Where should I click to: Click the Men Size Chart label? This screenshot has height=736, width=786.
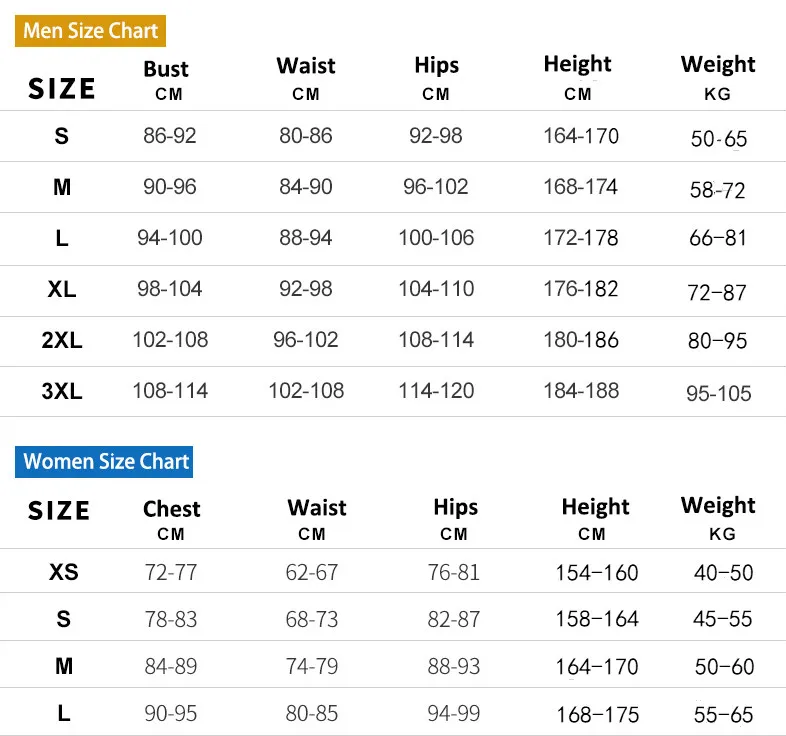pos(91,30)
